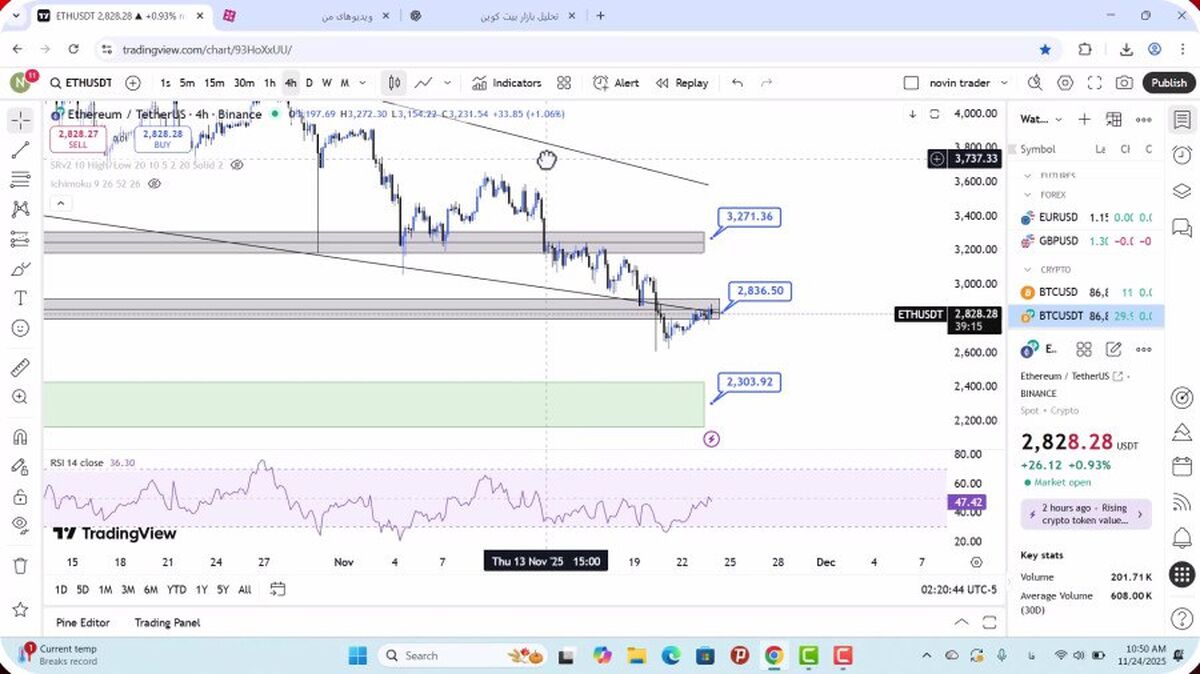Select the ruler measure tool

click(x=20, y=367)
